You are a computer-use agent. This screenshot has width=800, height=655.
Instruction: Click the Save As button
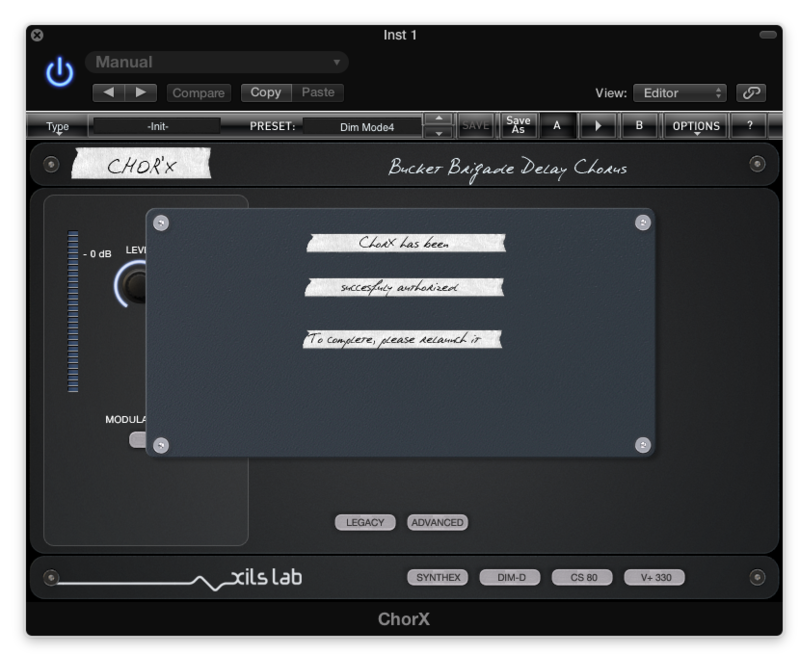tap(518, 125)
